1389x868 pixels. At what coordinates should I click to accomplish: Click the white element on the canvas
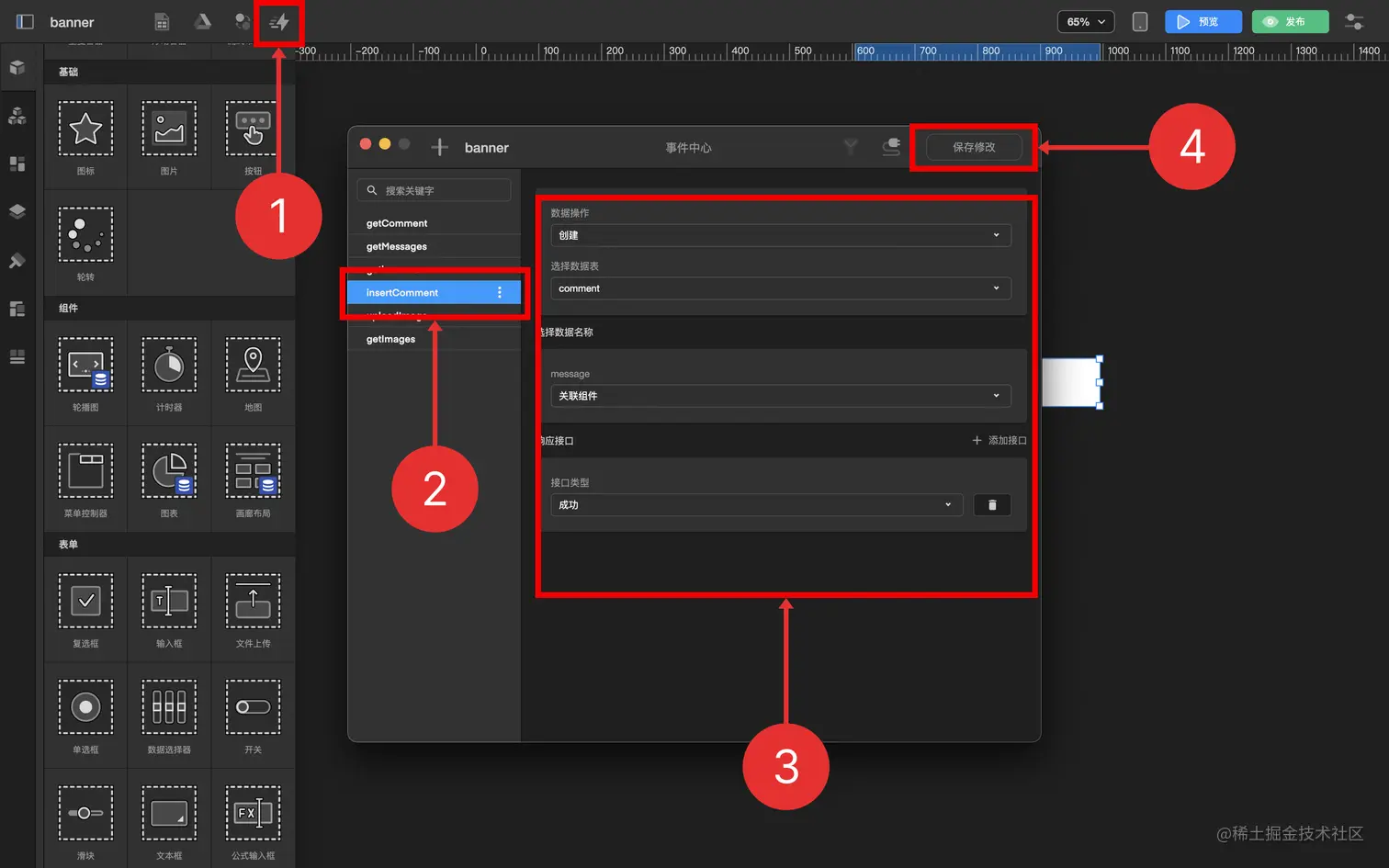[1071, 382]
